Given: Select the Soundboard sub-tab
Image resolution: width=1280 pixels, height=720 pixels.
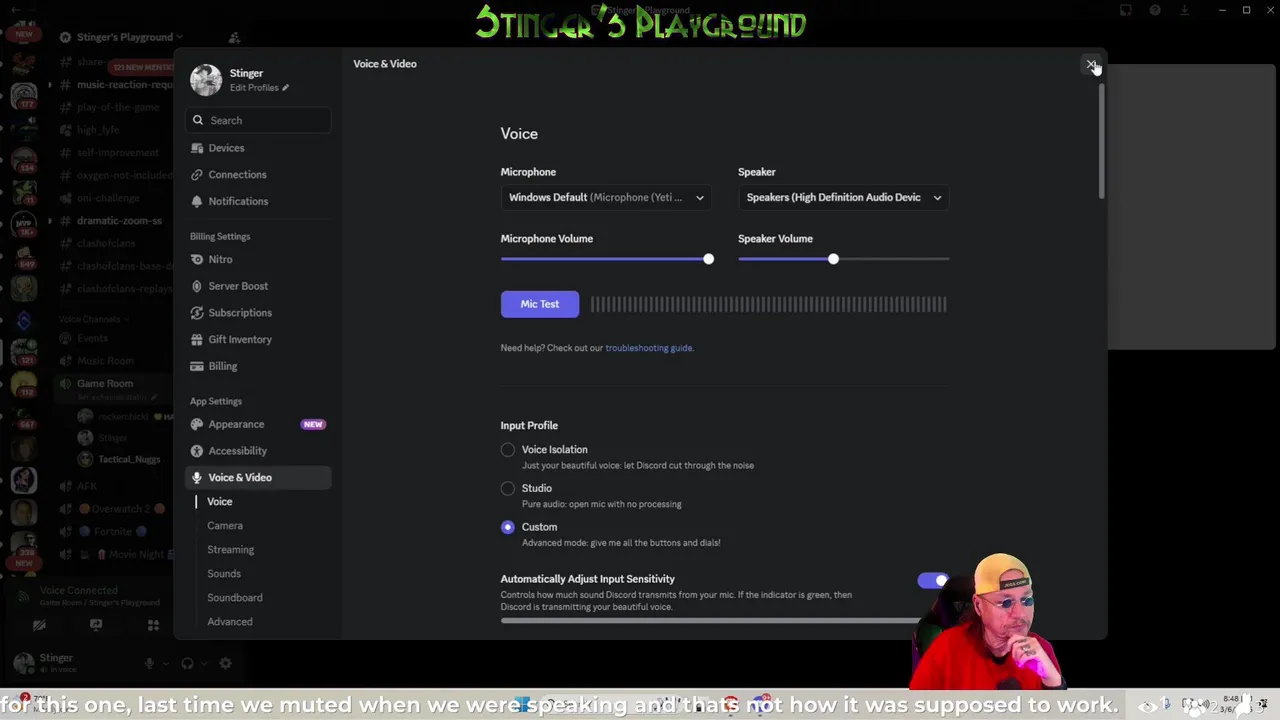Looking at the screenshot, I should (x=235, y=598).
